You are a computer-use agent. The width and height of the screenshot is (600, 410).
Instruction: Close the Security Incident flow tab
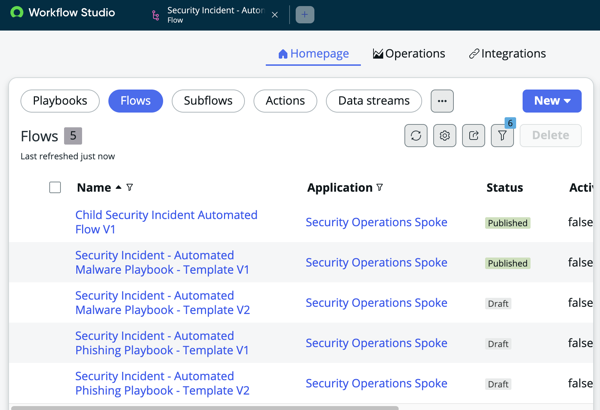pos(275,15)
